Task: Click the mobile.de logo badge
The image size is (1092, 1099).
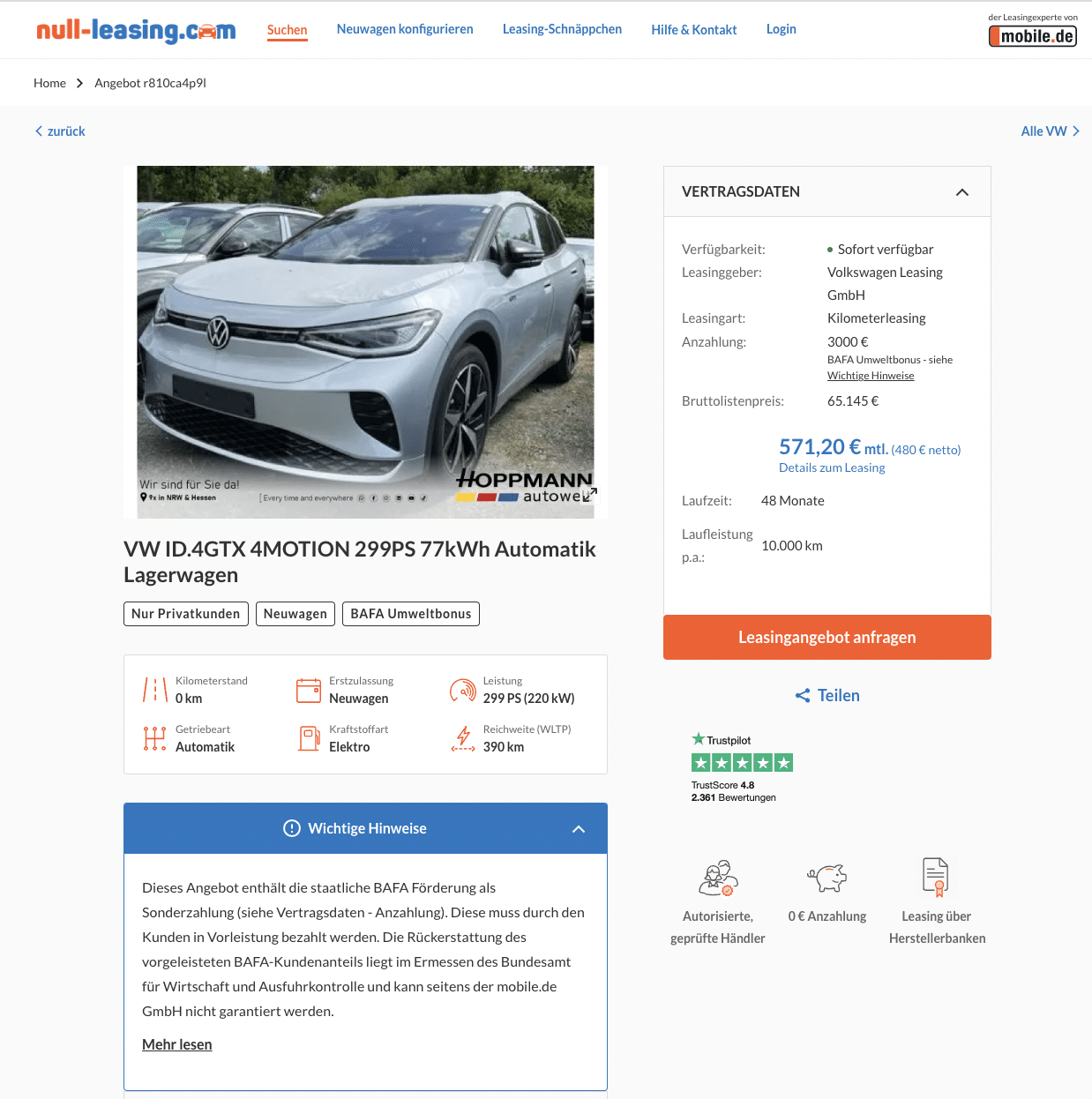Action: tap(1033, 36)
